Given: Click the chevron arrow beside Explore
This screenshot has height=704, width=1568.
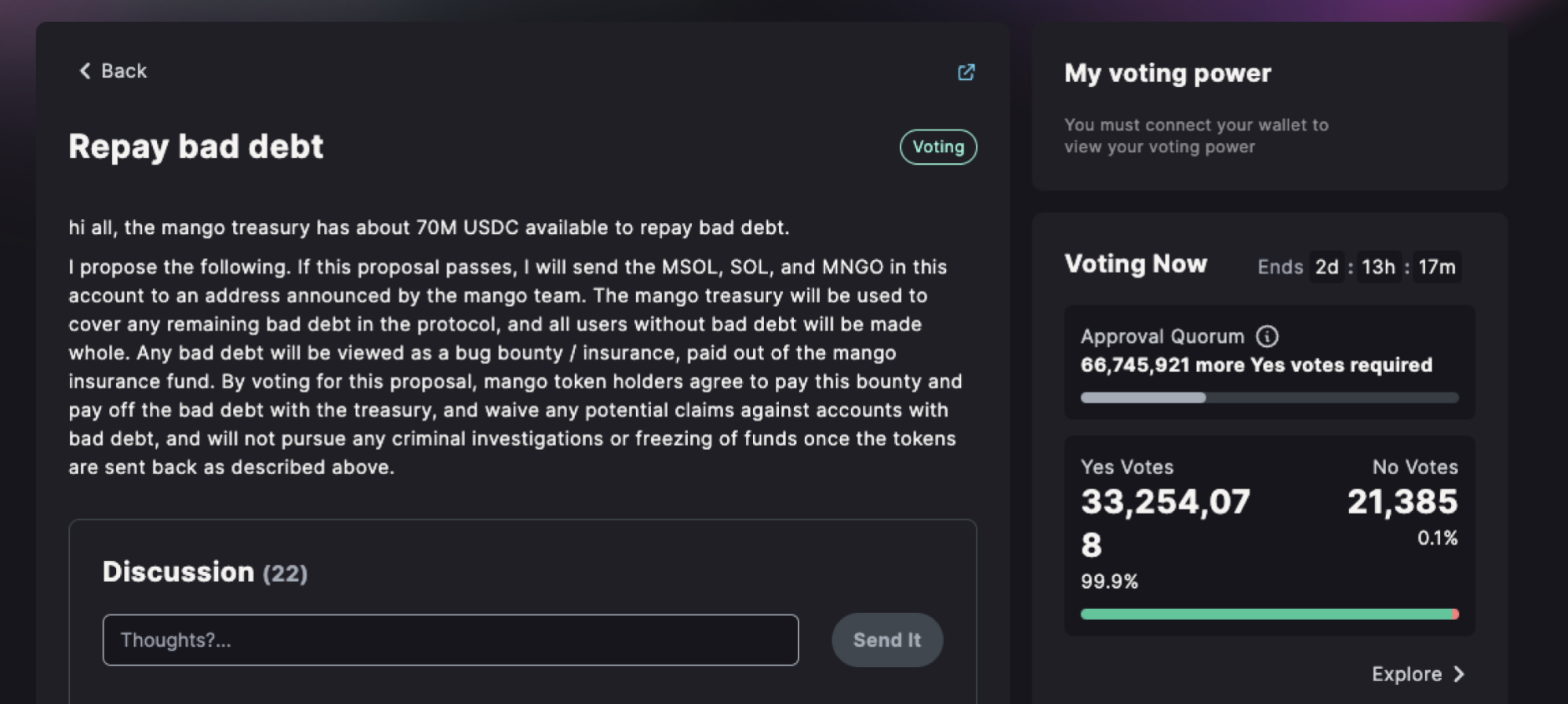Looking at the screenshot, I should (1459, 674).
